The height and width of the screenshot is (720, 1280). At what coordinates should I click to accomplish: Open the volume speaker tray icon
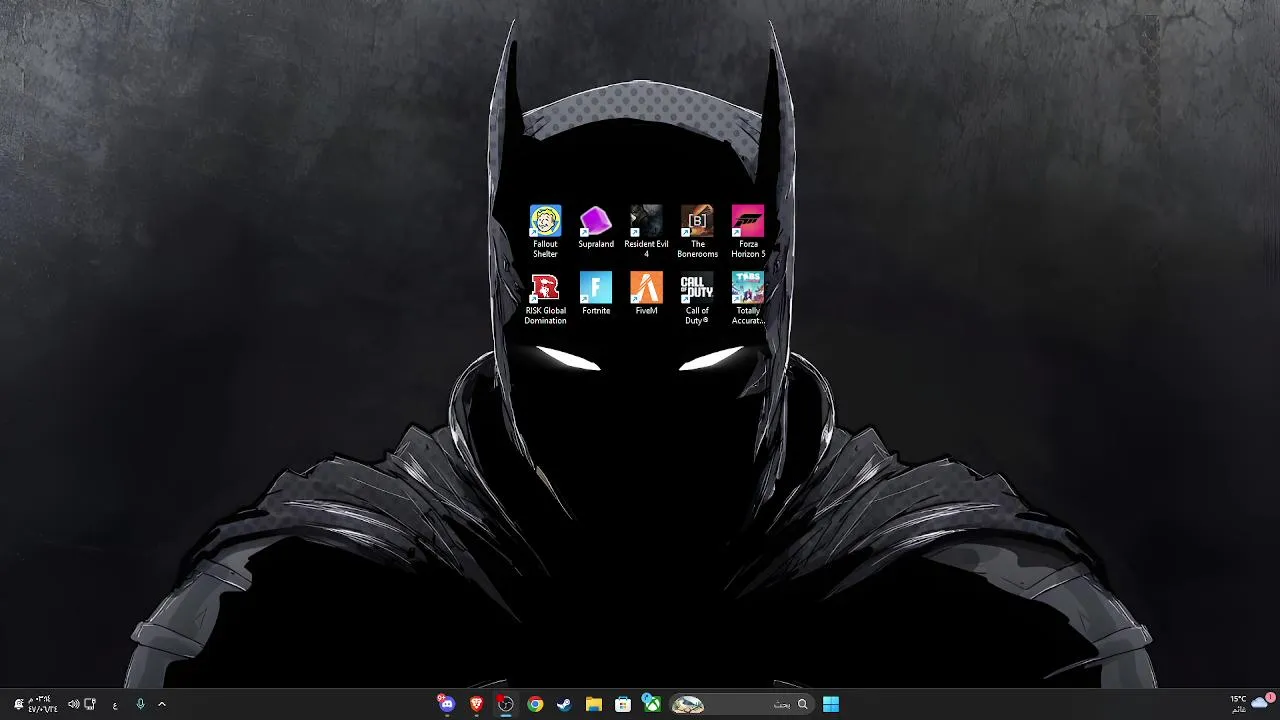[73, 704]
